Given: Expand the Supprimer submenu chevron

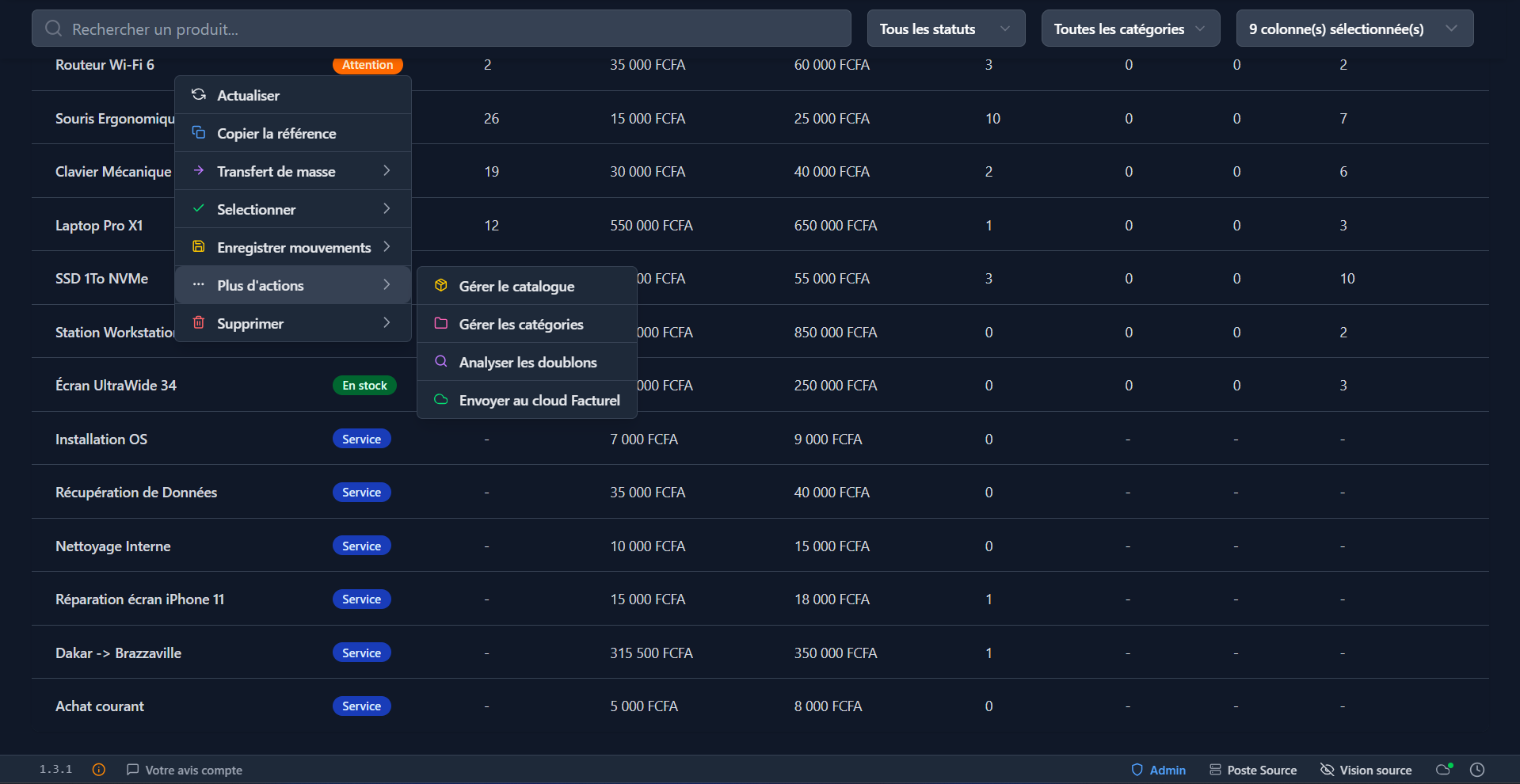Looking at the screenshot, I should click(387, 323).
